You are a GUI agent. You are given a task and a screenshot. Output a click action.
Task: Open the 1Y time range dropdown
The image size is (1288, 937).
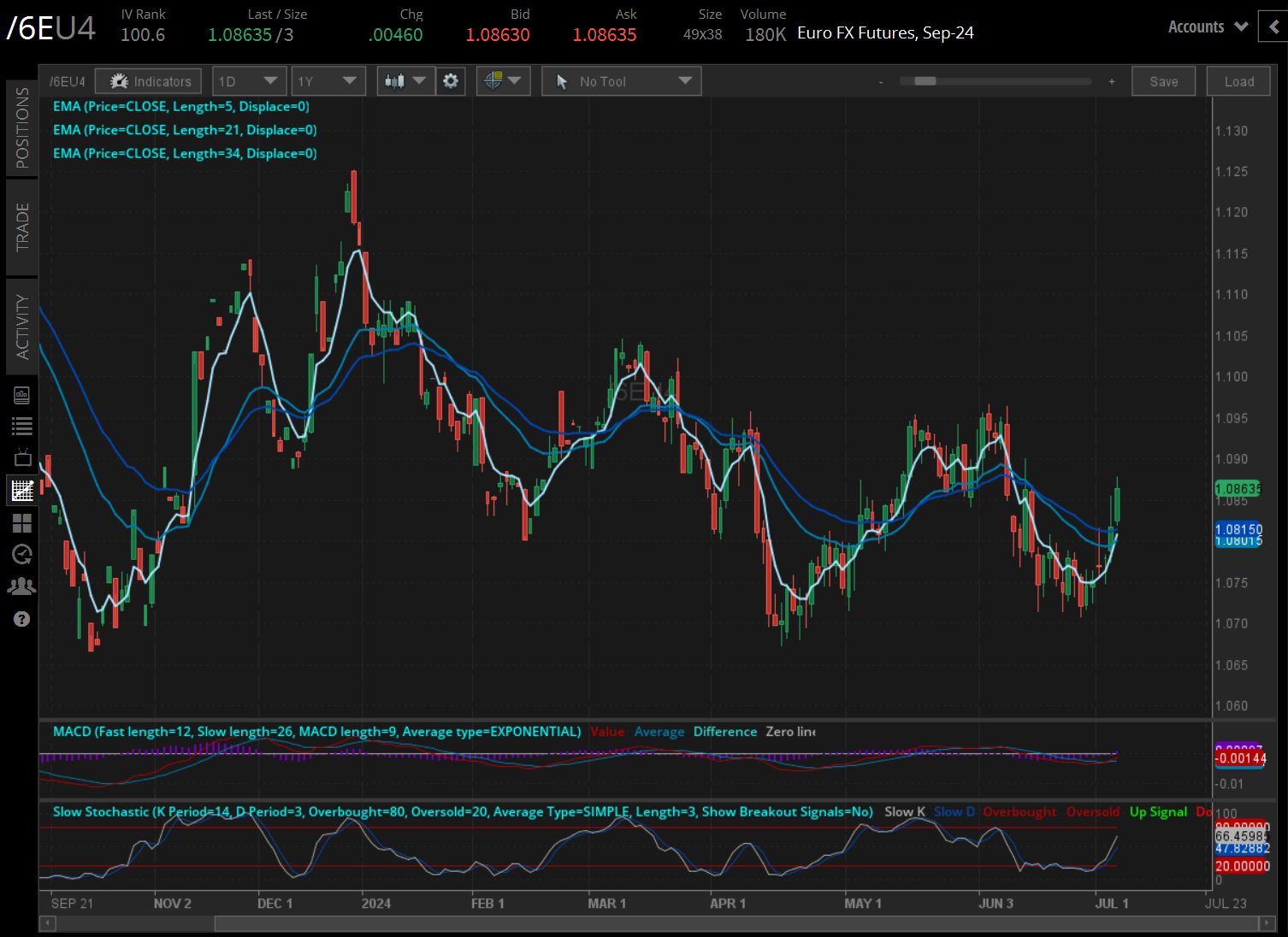(328, 81)
